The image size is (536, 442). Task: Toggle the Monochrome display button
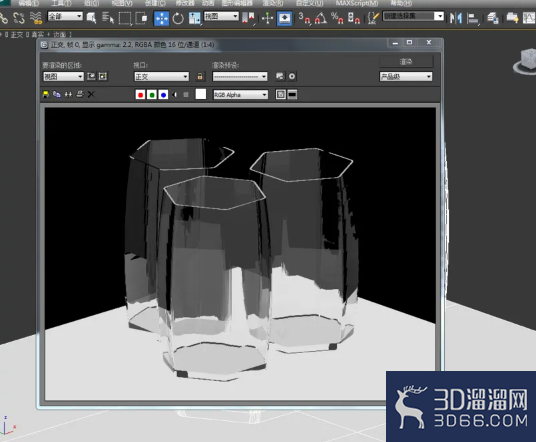pos(186,95)
